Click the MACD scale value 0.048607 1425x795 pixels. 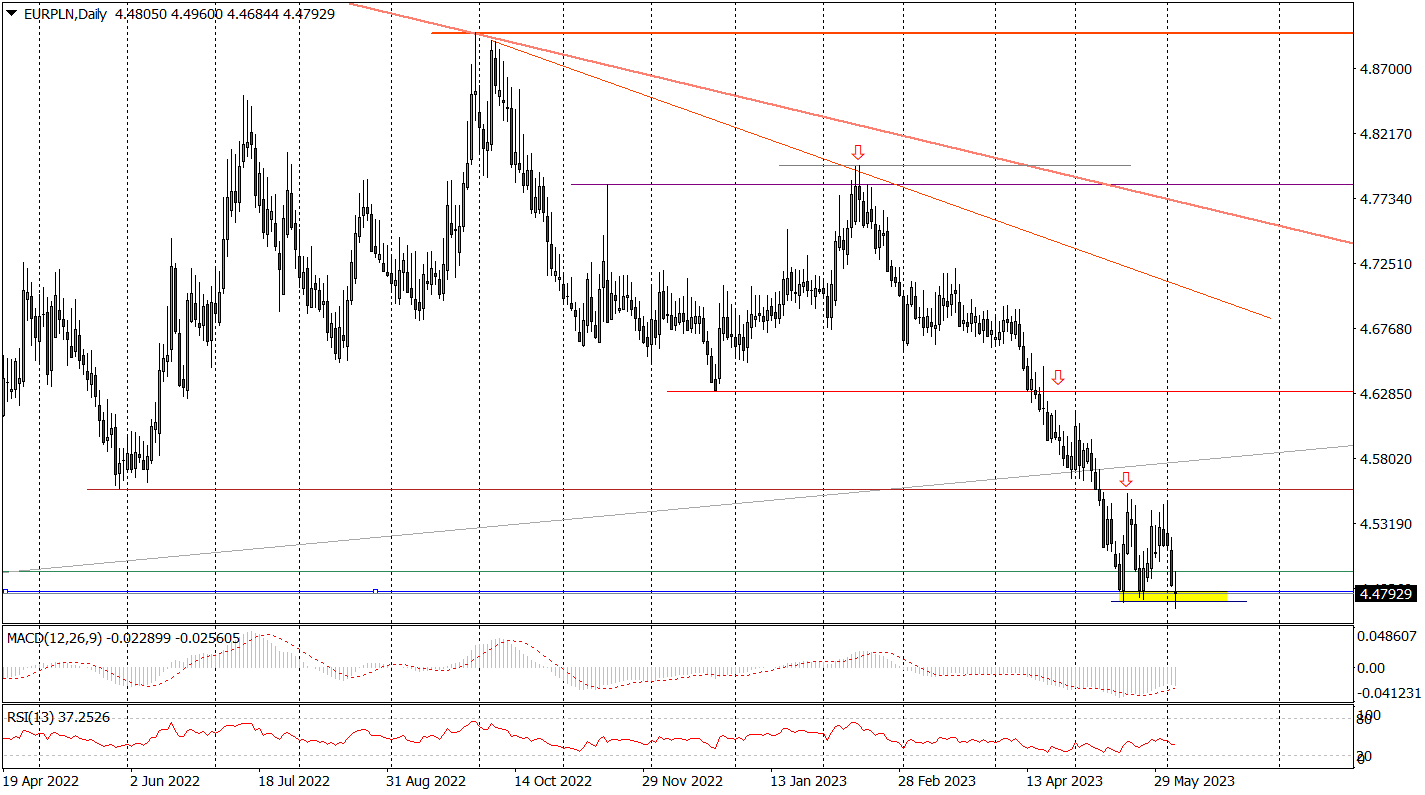[1385, 635]
